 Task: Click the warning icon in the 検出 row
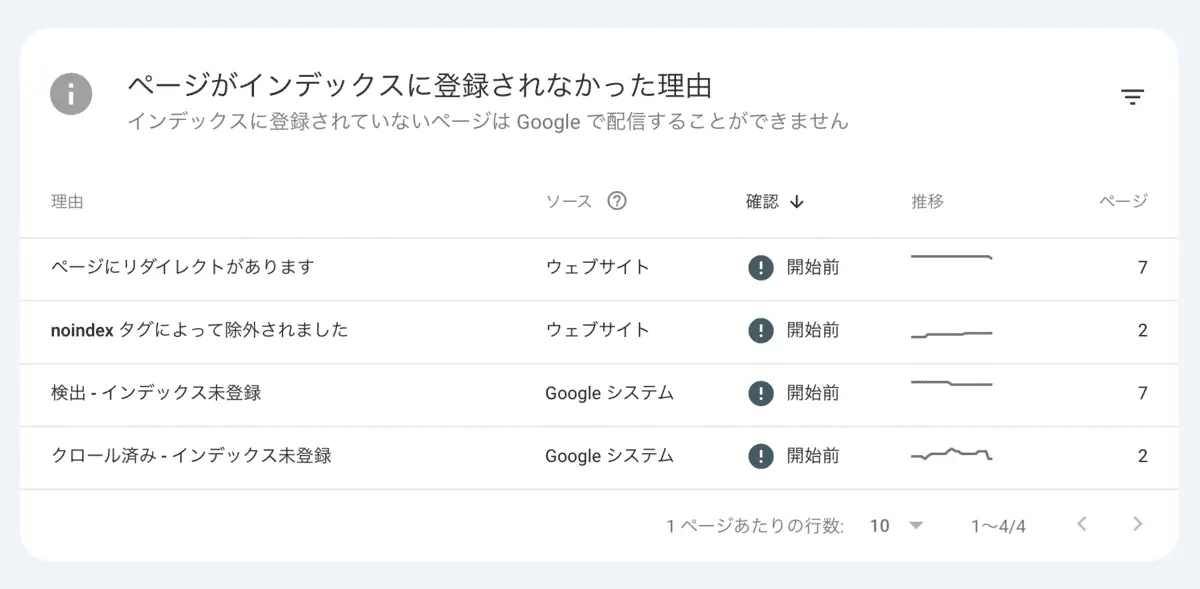pyautogui.click(x=761, y=394)
